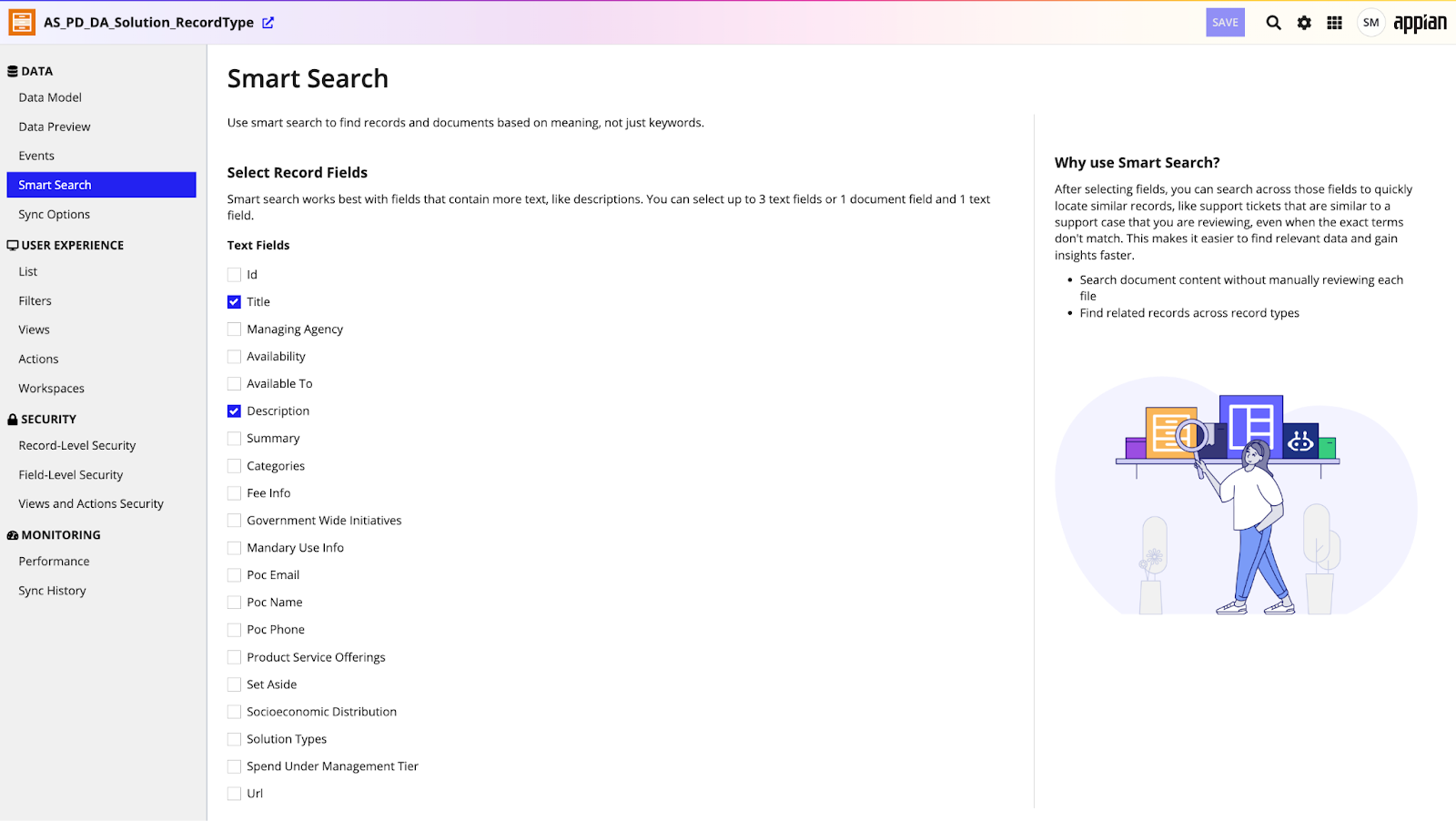
Task: Open Data Model section
Action: 50,97
